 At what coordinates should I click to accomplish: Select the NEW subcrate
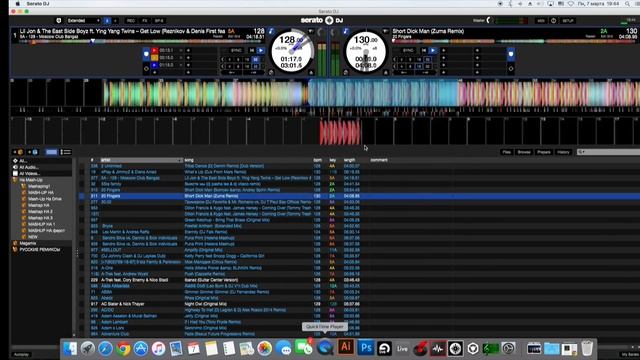coord(33,237)
